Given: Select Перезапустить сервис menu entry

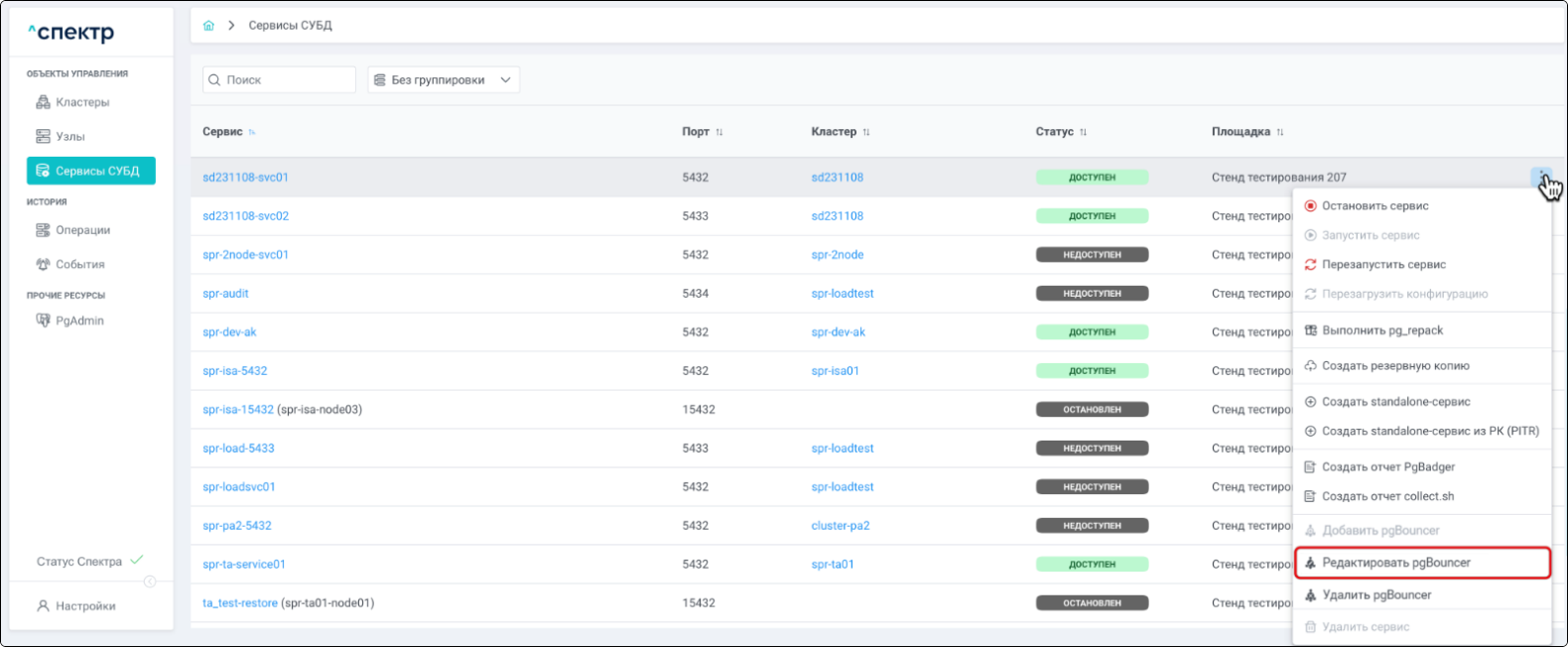Looking at the screenshot, I should (1383, 265).
